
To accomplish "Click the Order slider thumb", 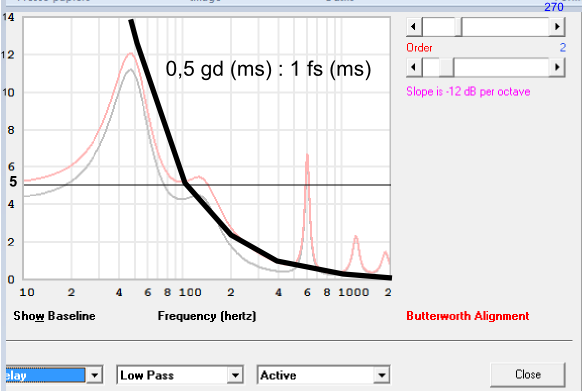I will tap(447, 68).
